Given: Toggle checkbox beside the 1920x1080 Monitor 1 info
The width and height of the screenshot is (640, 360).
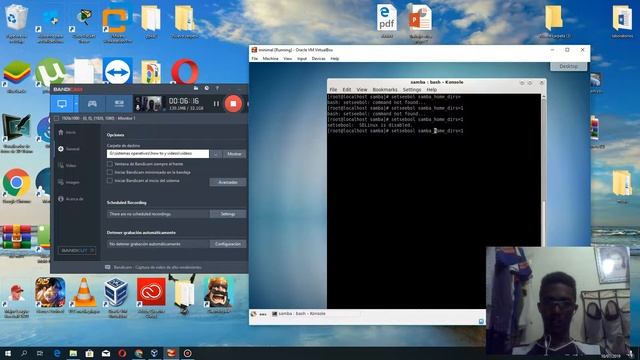Looking at the screenshot, I should [x=57, y=118].
